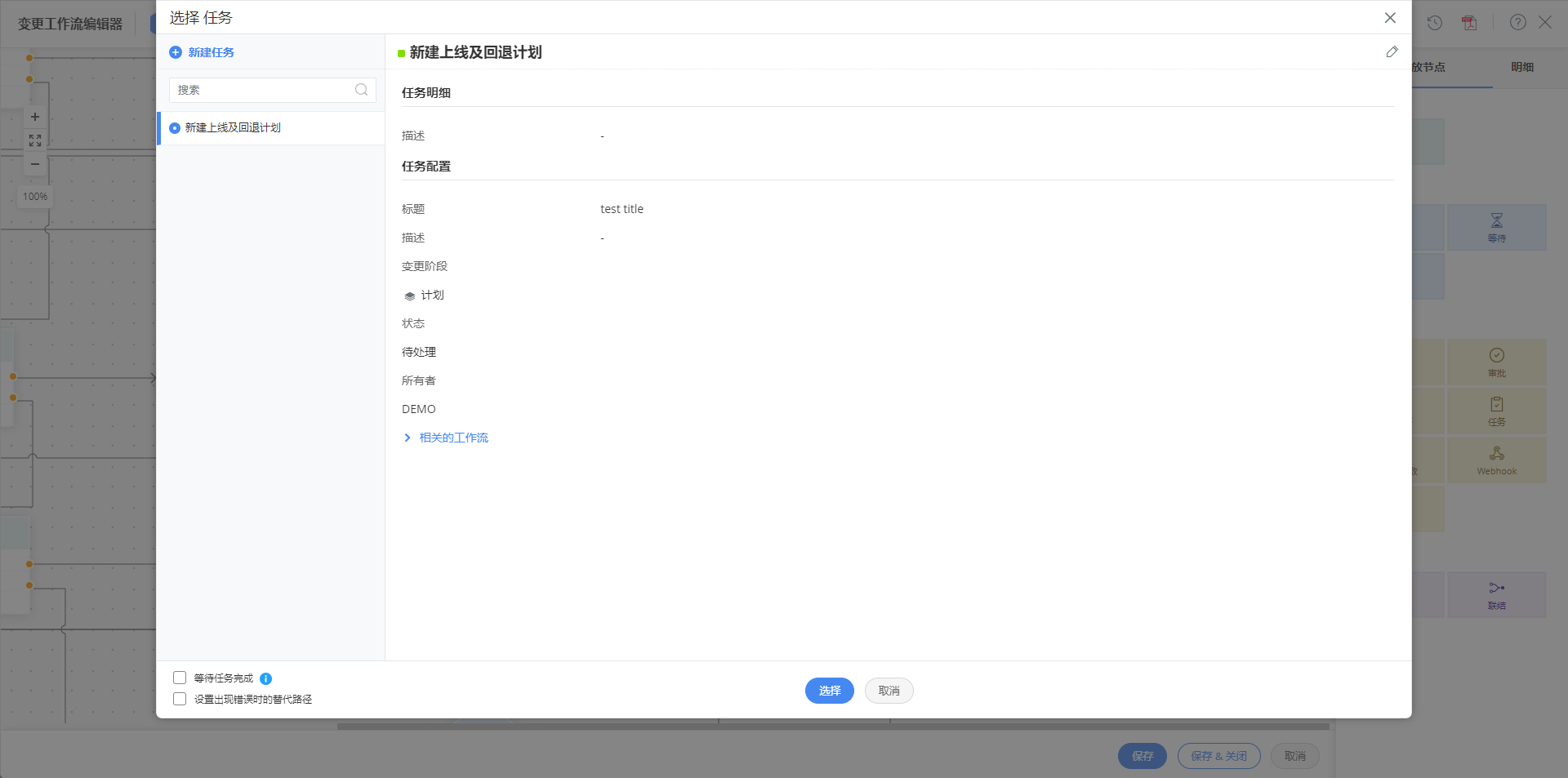Click the 任务配置 section heading
Viewport: 1568px width, 778px height.
click(x=426, y=167)
